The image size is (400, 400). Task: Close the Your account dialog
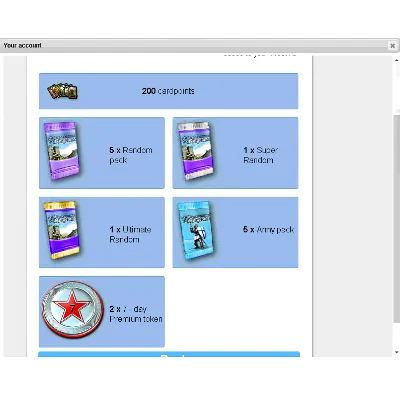coord(393,45)
